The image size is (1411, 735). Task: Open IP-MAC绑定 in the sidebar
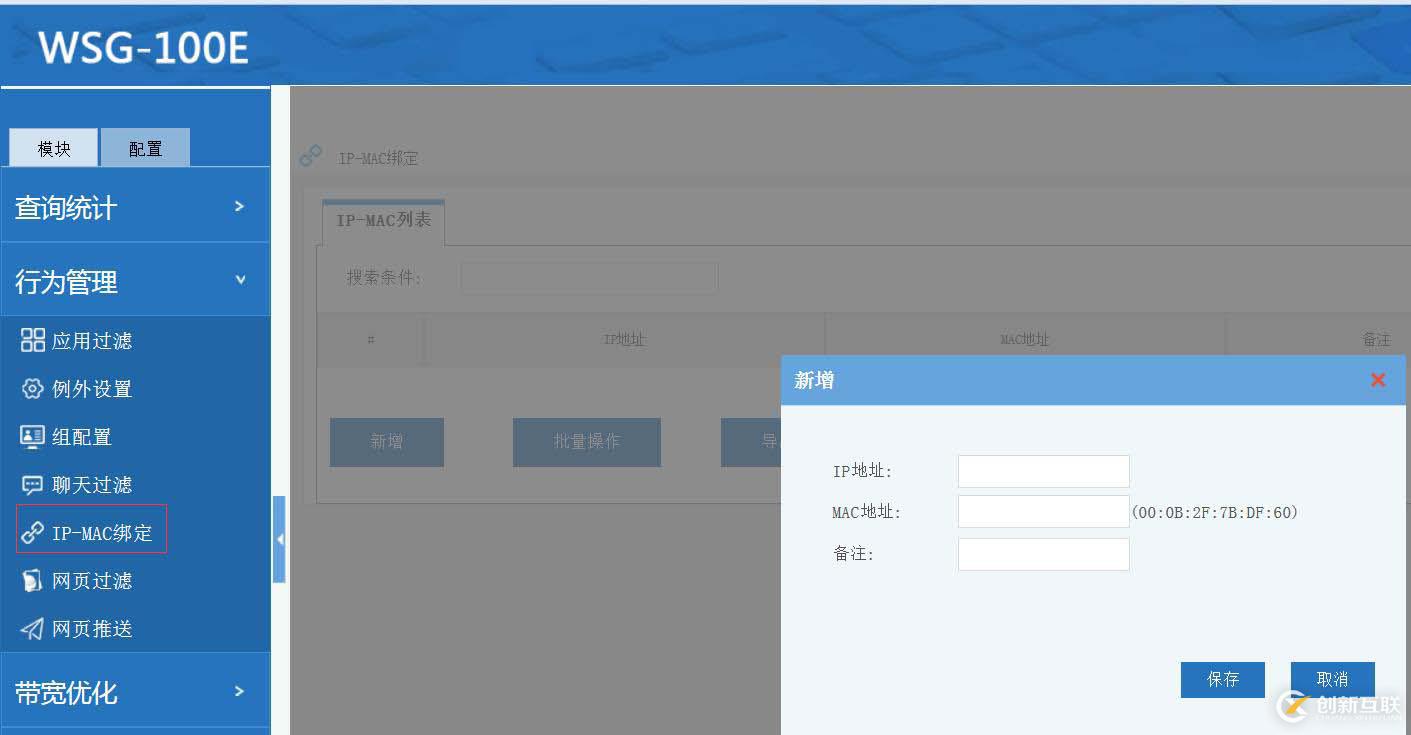(102, 533)
